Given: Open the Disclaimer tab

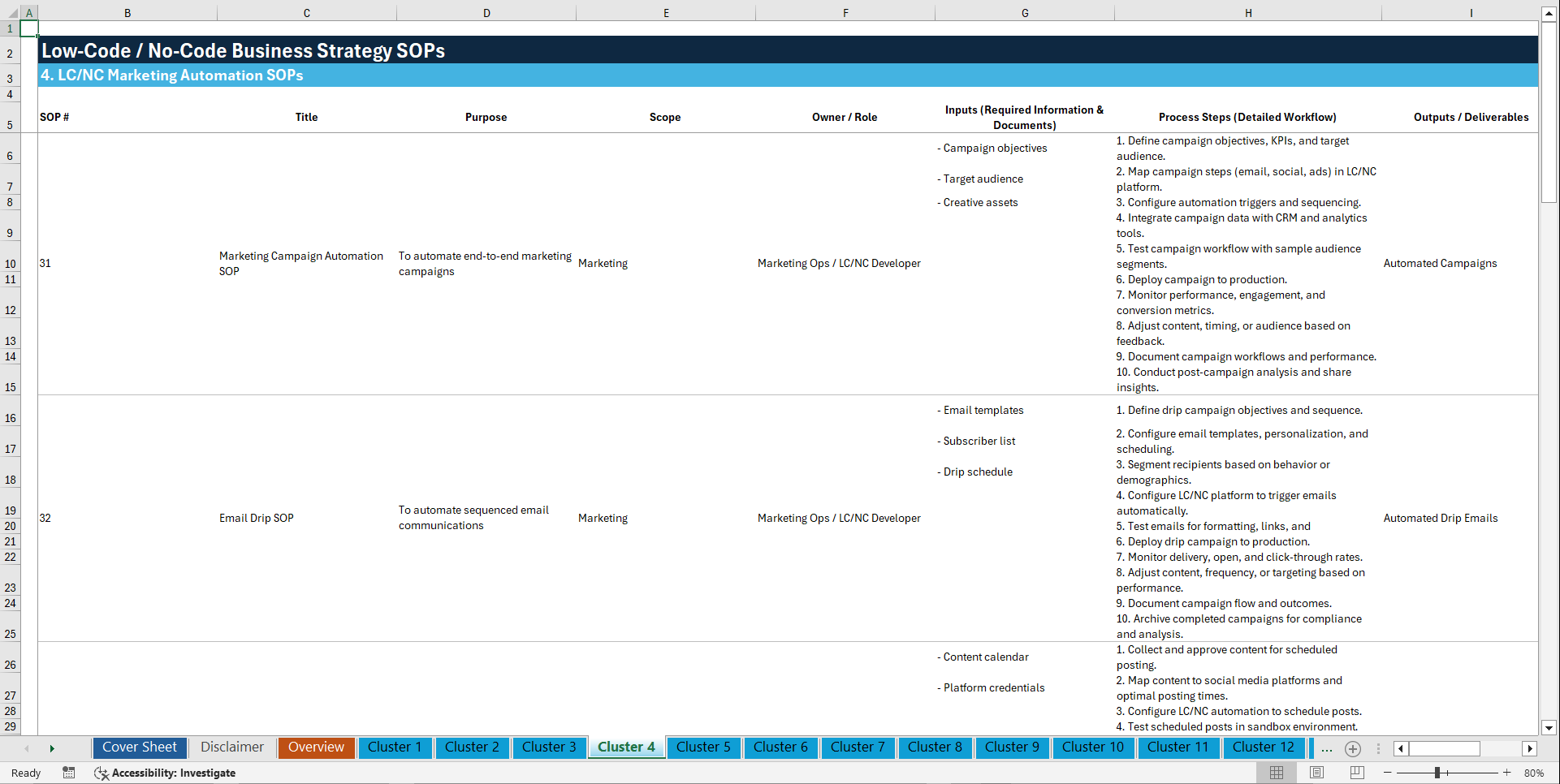Looking at the screenshot, I should click(231, 747).
